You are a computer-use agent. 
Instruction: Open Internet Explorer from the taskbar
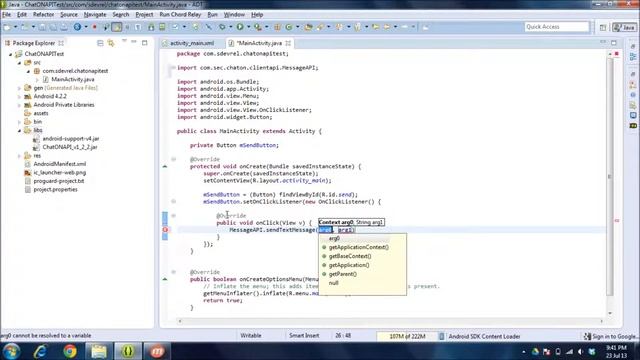coord(40,351)
